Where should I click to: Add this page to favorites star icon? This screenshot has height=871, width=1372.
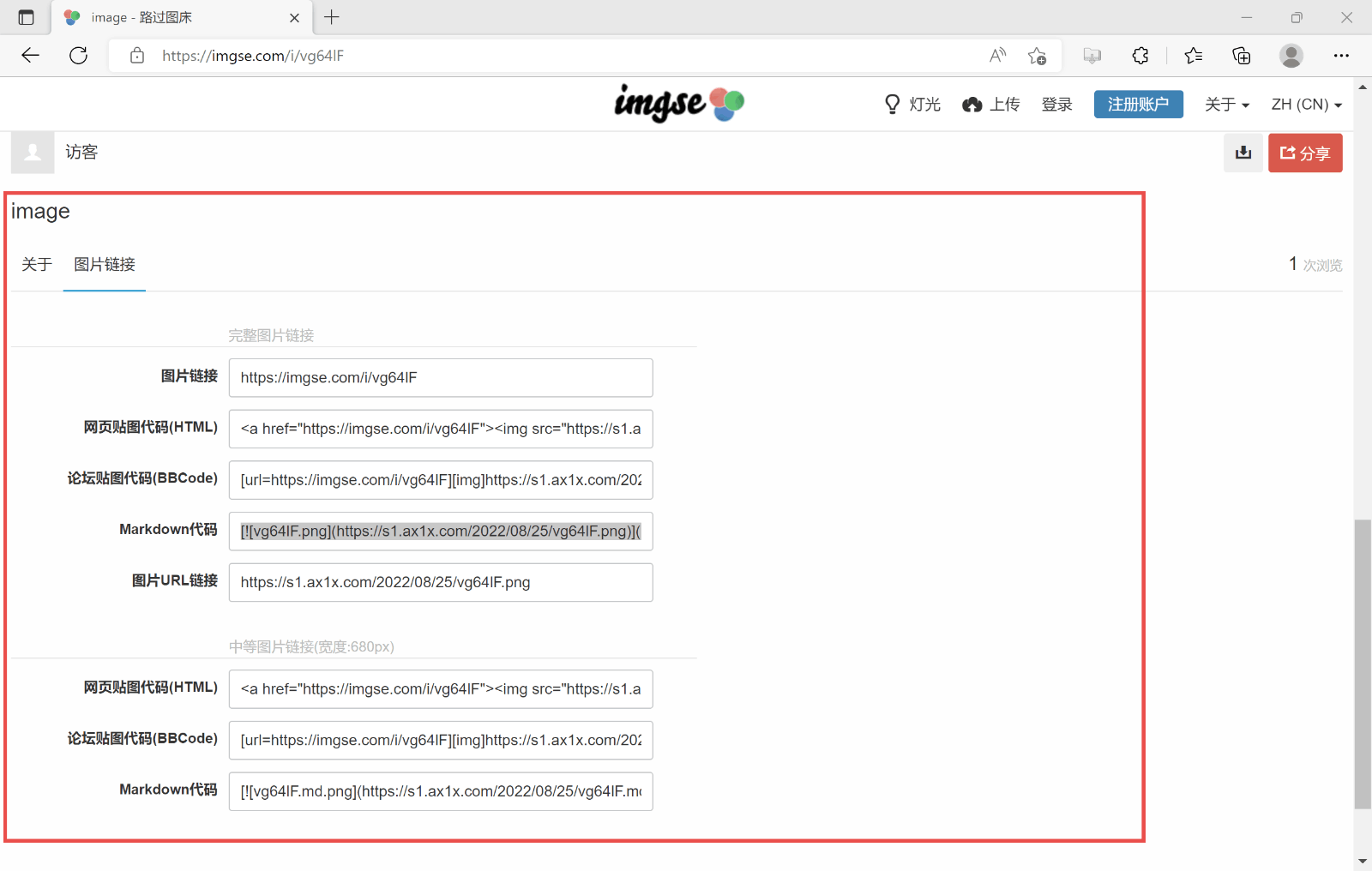point(1037,56)
